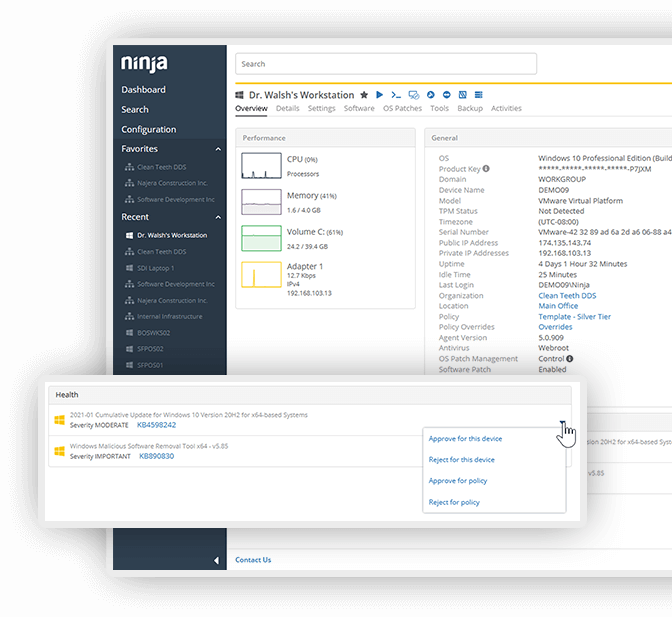This screenshot has height=617, width=672.
Task: Open SFPOS02 in Recent list
Action: (x=150, y=349)
